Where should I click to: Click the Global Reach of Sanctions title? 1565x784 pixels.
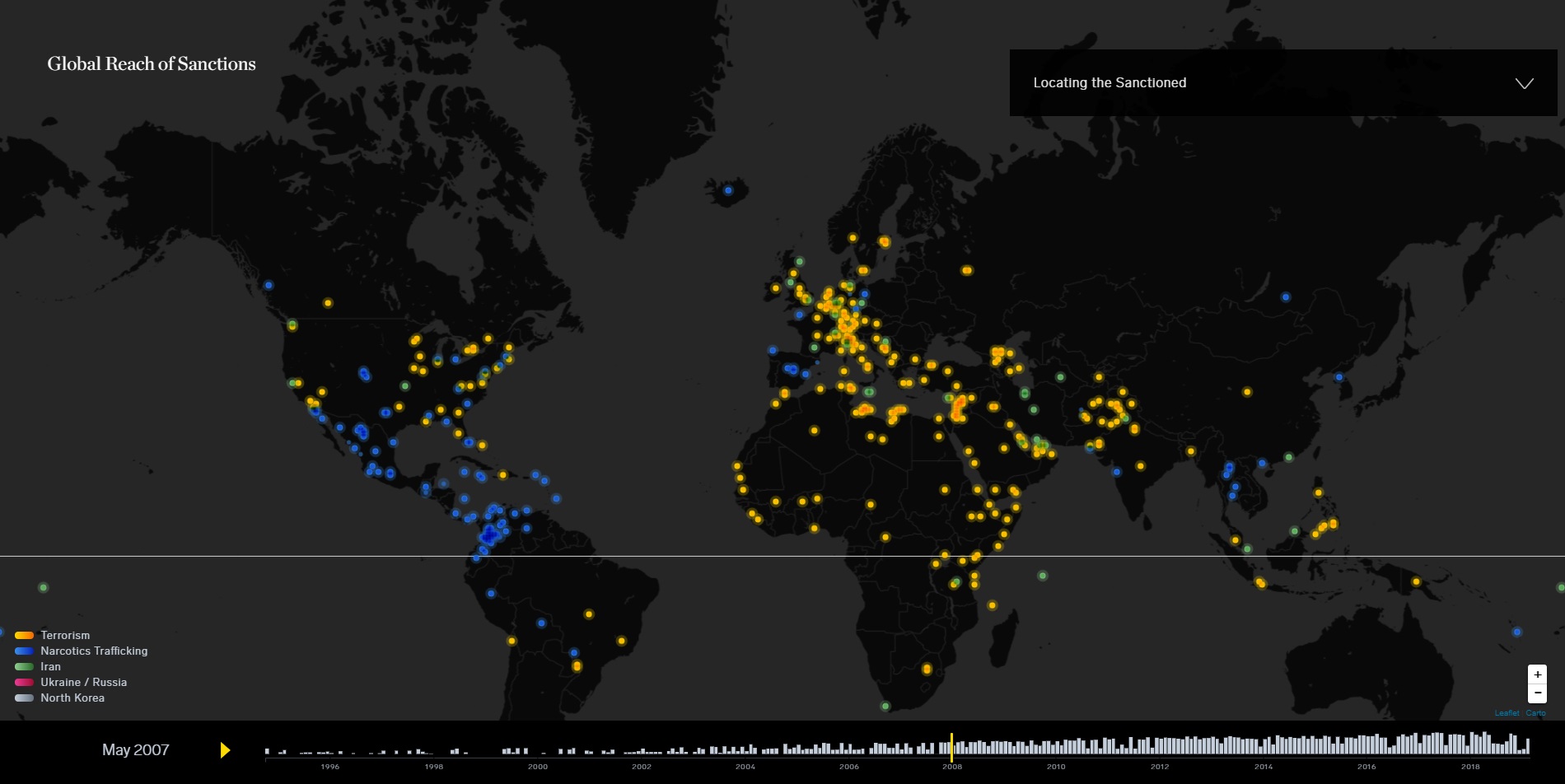(152, 63)
